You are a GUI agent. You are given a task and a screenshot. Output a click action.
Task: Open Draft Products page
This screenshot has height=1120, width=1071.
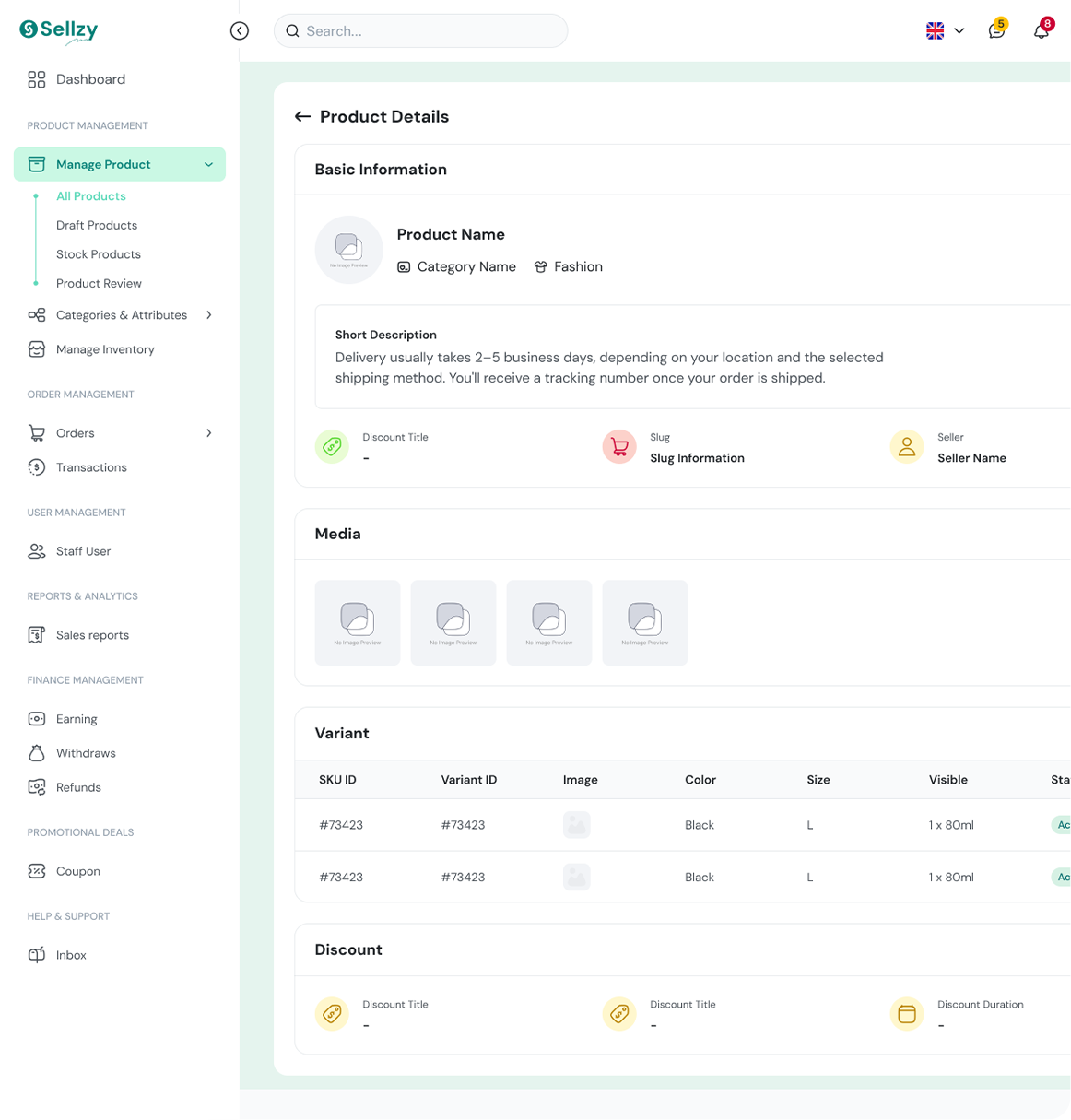pos(97,225)
